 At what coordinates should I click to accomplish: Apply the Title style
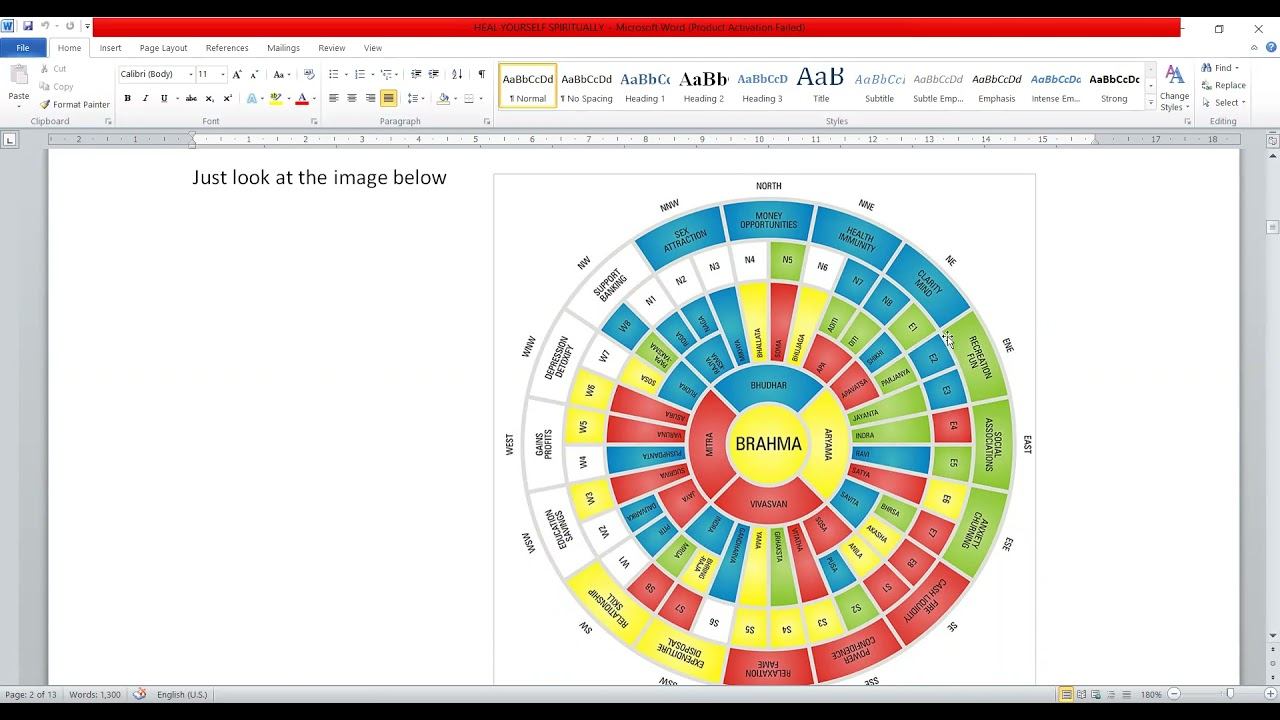pos(821,86)
